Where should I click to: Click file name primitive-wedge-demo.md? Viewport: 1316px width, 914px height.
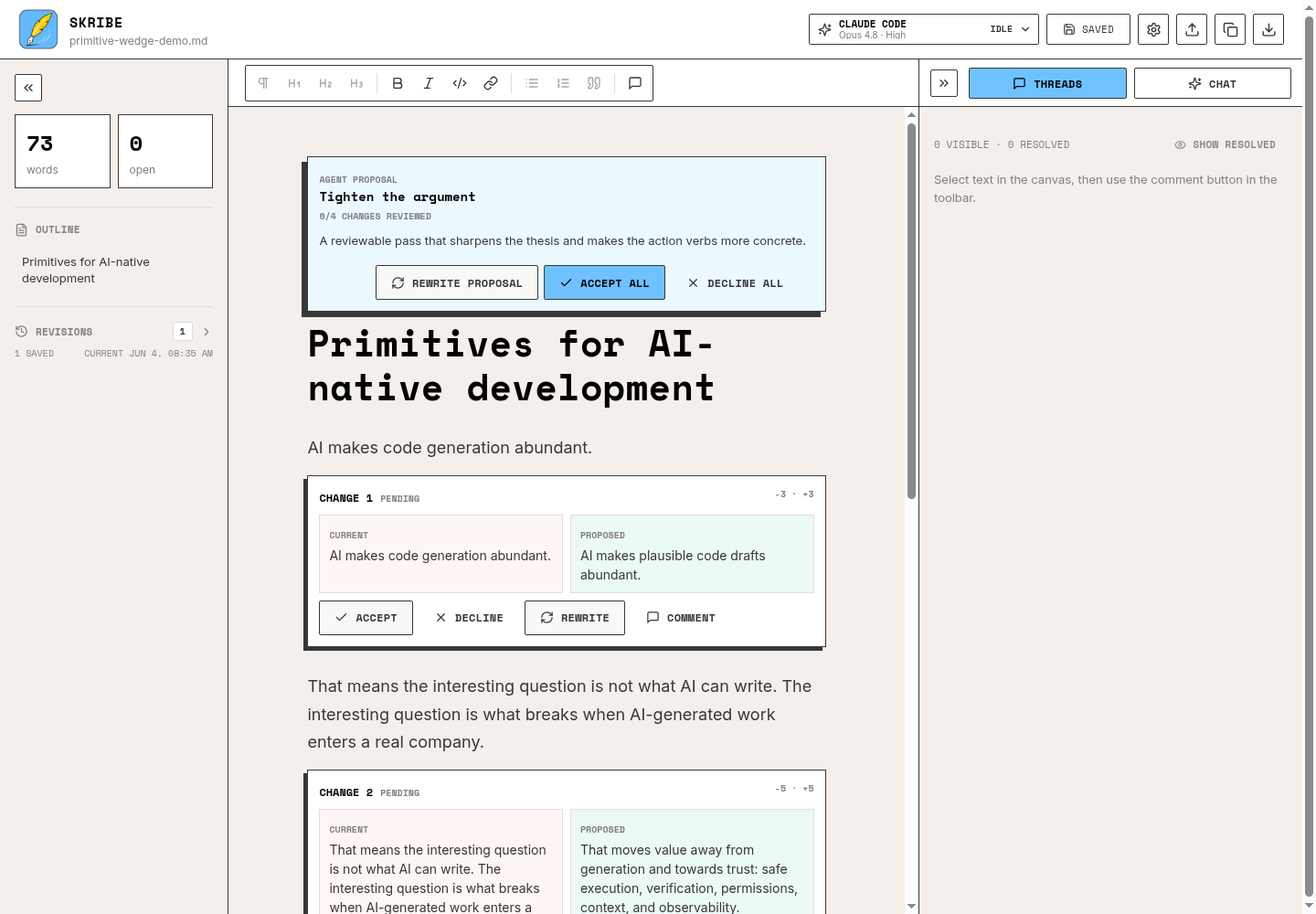(138, 41)
